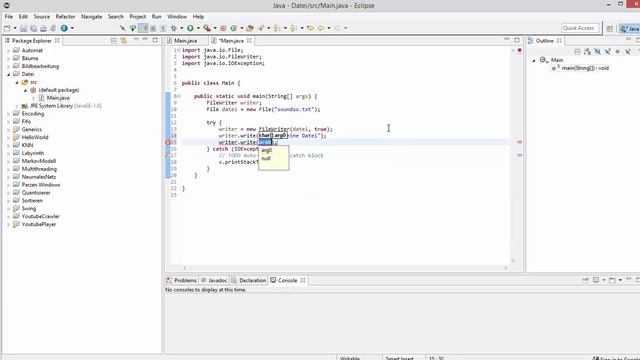Click the Run External Tools icon
Image resolution: width=640 pixels, height=360 pixels.
pyautogui.click(x=207, y=28)
